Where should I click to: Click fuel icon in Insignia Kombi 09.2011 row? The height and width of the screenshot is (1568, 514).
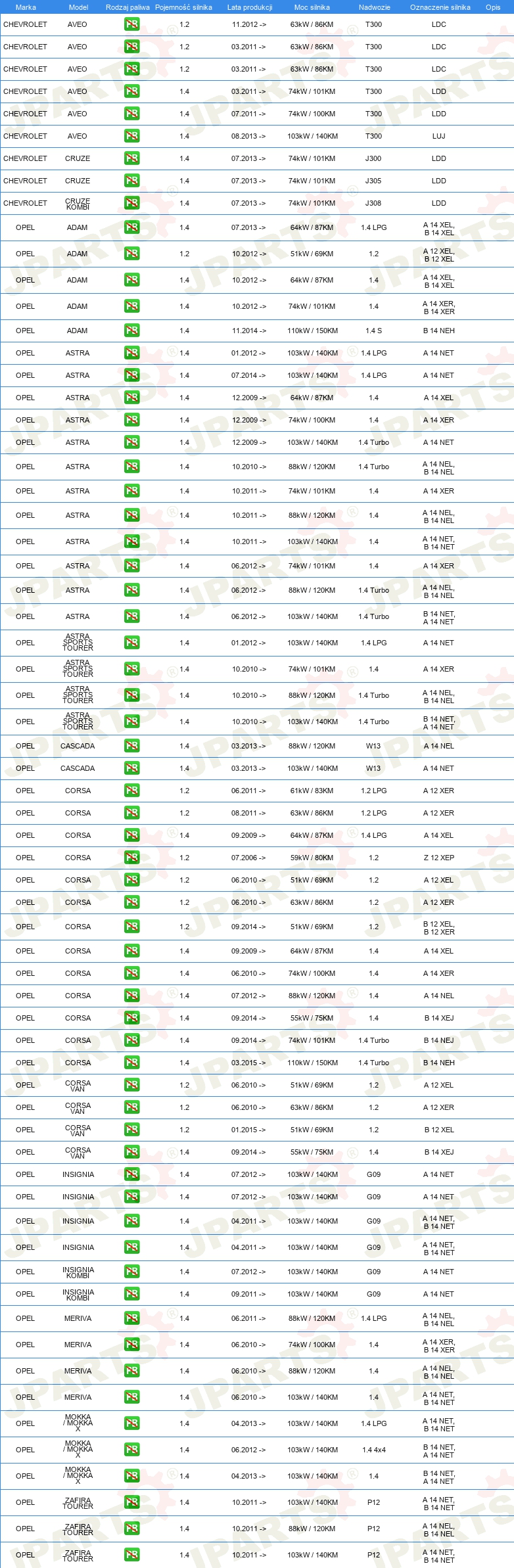click(131, 1294)
